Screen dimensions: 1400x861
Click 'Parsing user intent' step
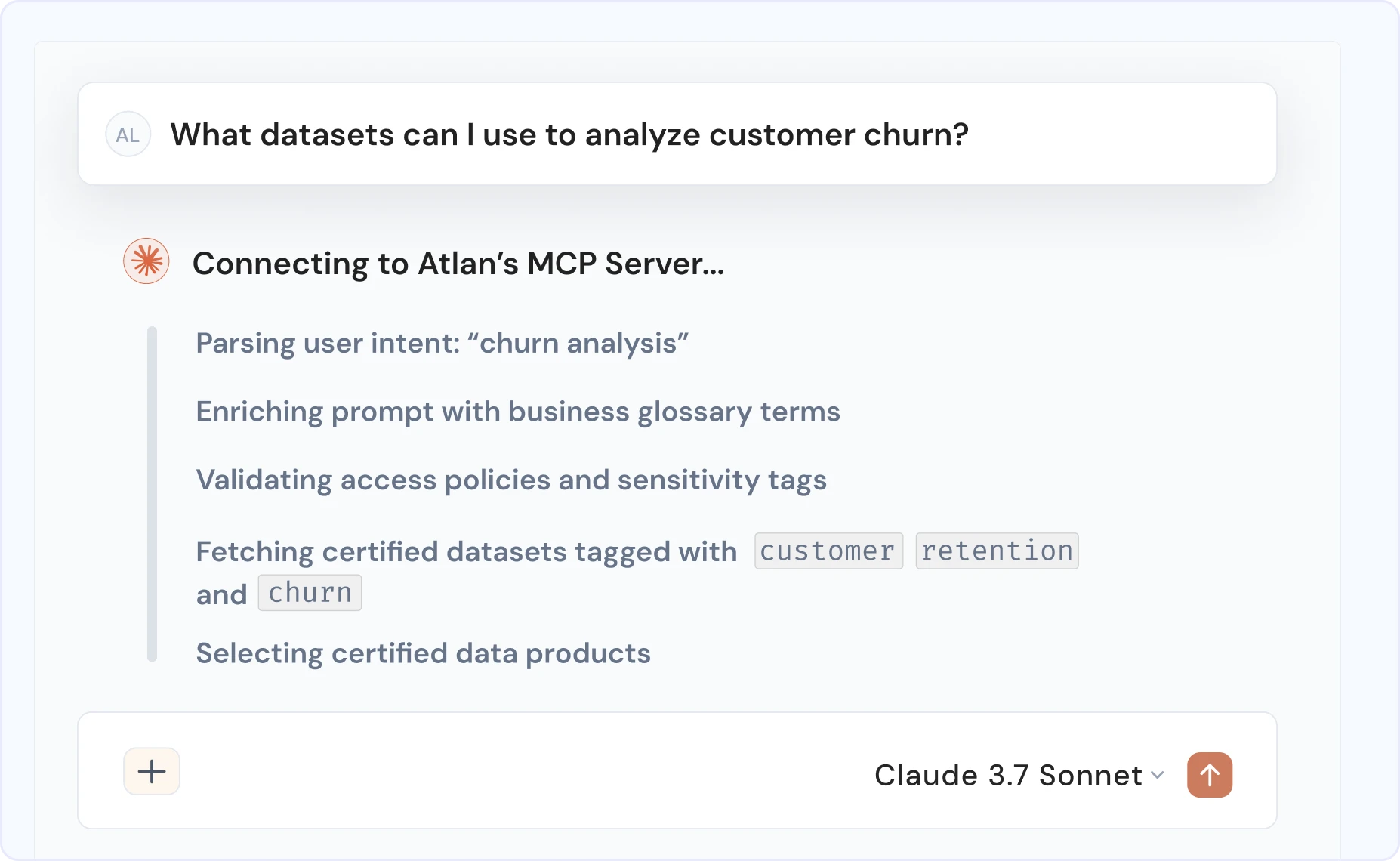[x=328, y=343]
